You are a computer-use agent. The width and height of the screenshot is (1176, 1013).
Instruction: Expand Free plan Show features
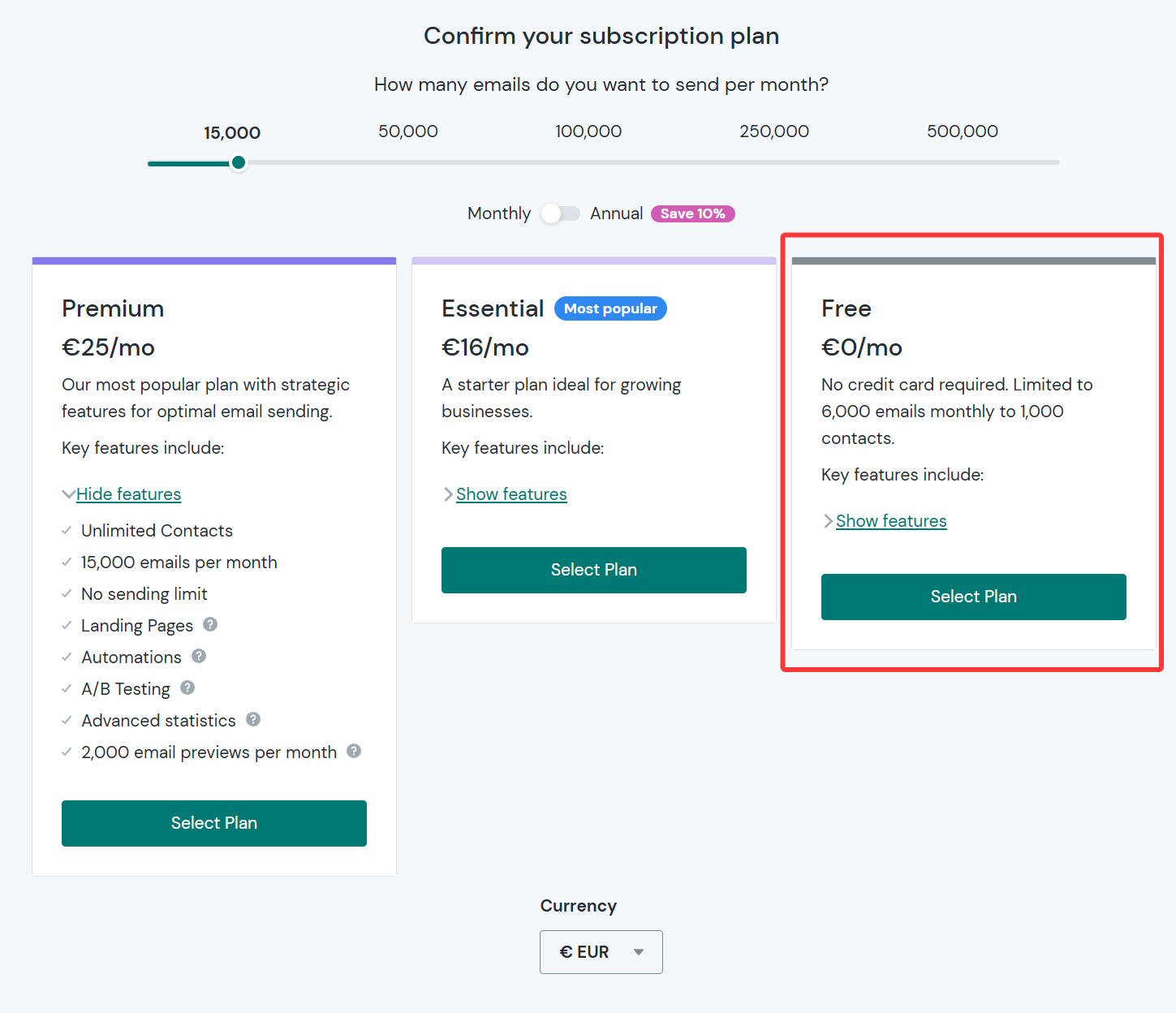pyautogui.click(x=890, y=521)
